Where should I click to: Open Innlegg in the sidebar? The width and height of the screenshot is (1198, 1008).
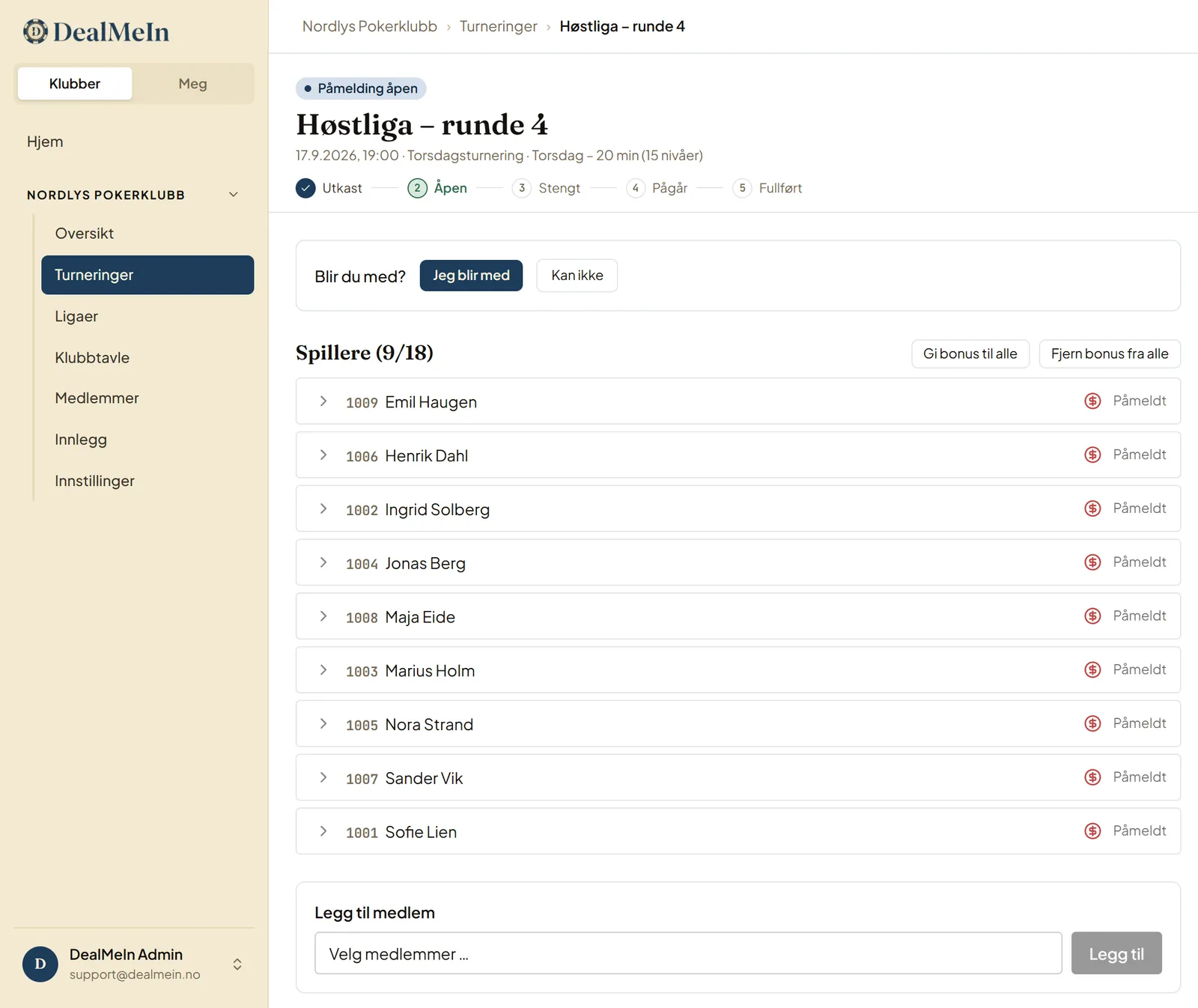point(148,440)
